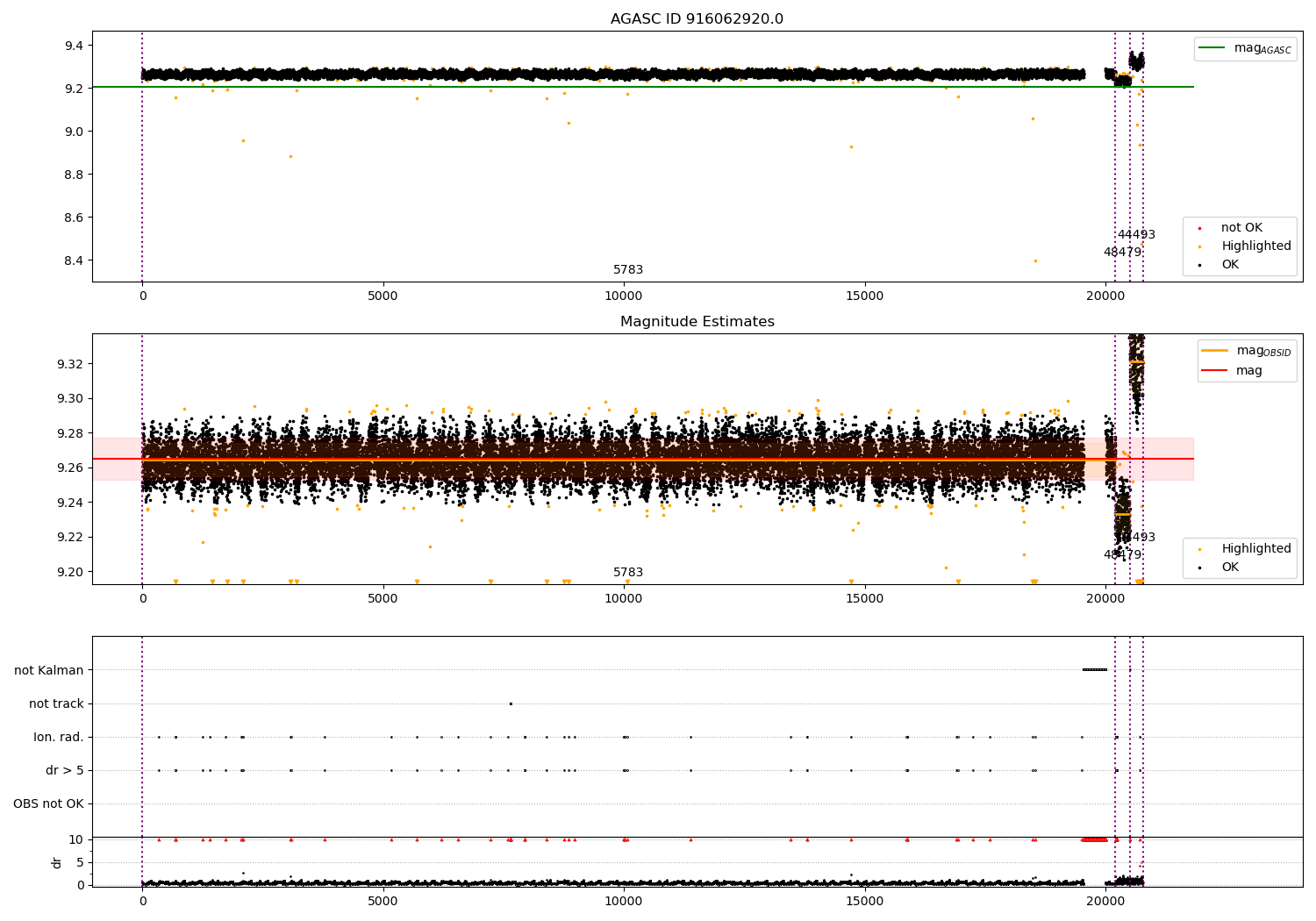This screenshot has width=1316, height=921.
Task: Click y-axis tick '9.26' in middle plot
Action: click(x=71, y=468)
